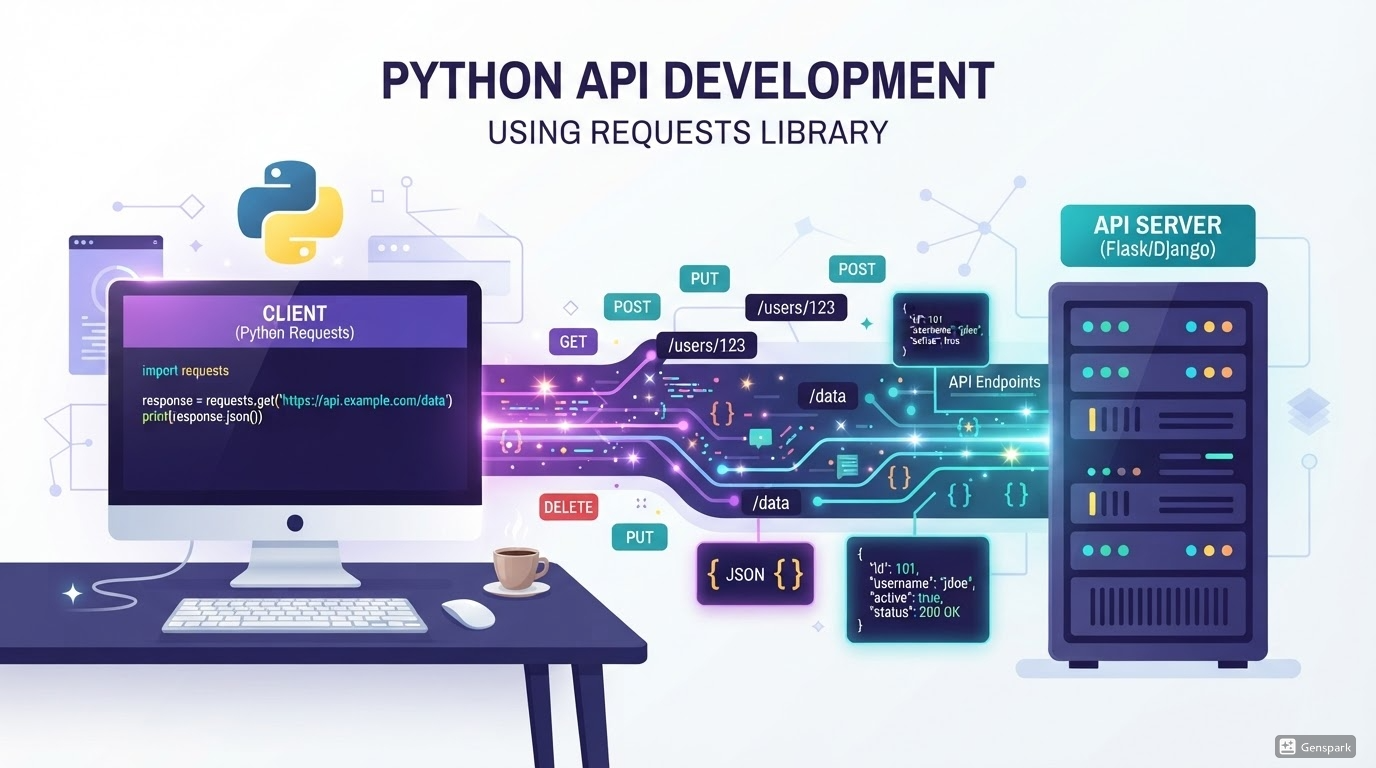Viewport: 1376px width, 768px height.
Task: Click the GET method tag
Action: [573, 342]
